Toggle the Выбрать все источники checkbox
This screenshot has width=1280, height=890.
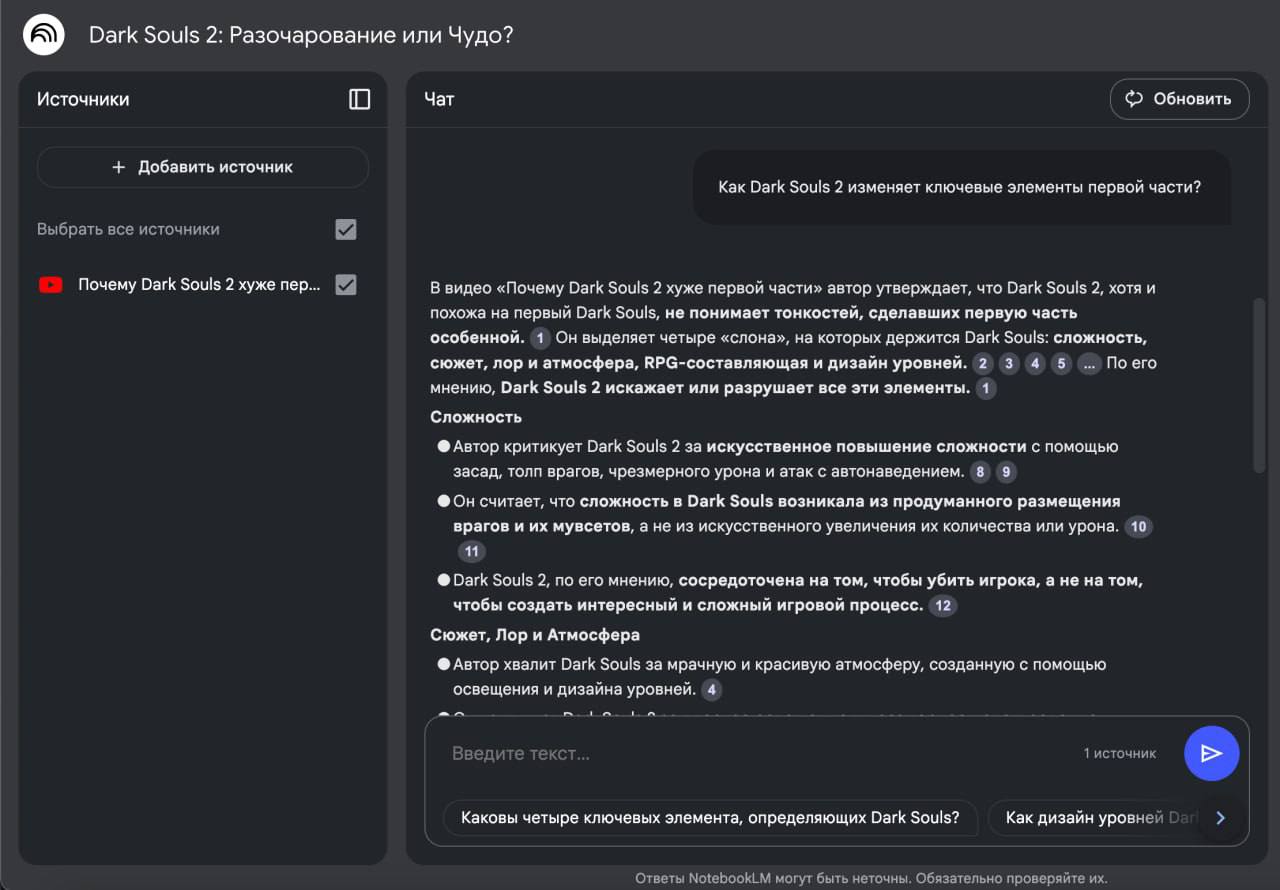click(x=346, y=229)
